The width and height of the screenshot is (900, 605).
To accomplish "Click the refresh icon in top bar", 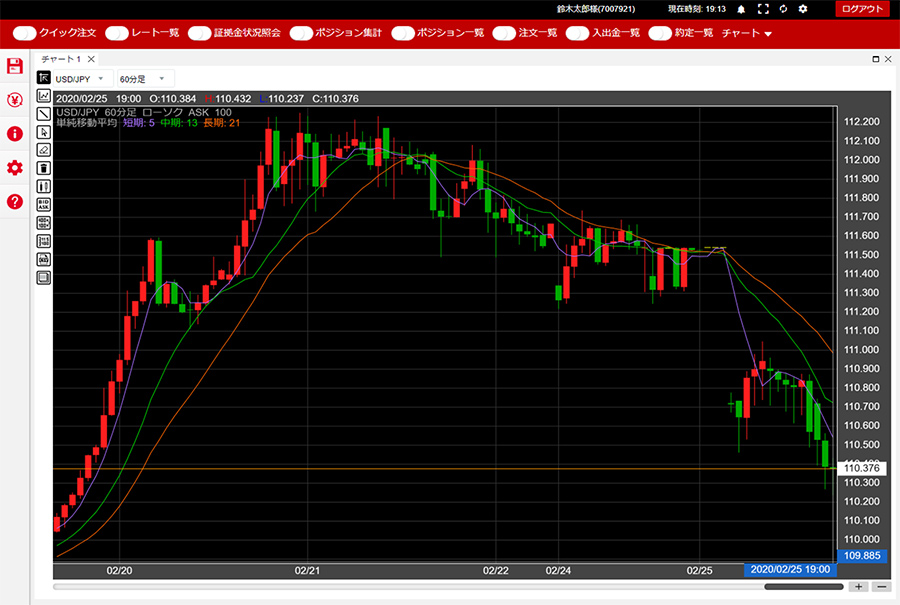I will tap(783, 9).
